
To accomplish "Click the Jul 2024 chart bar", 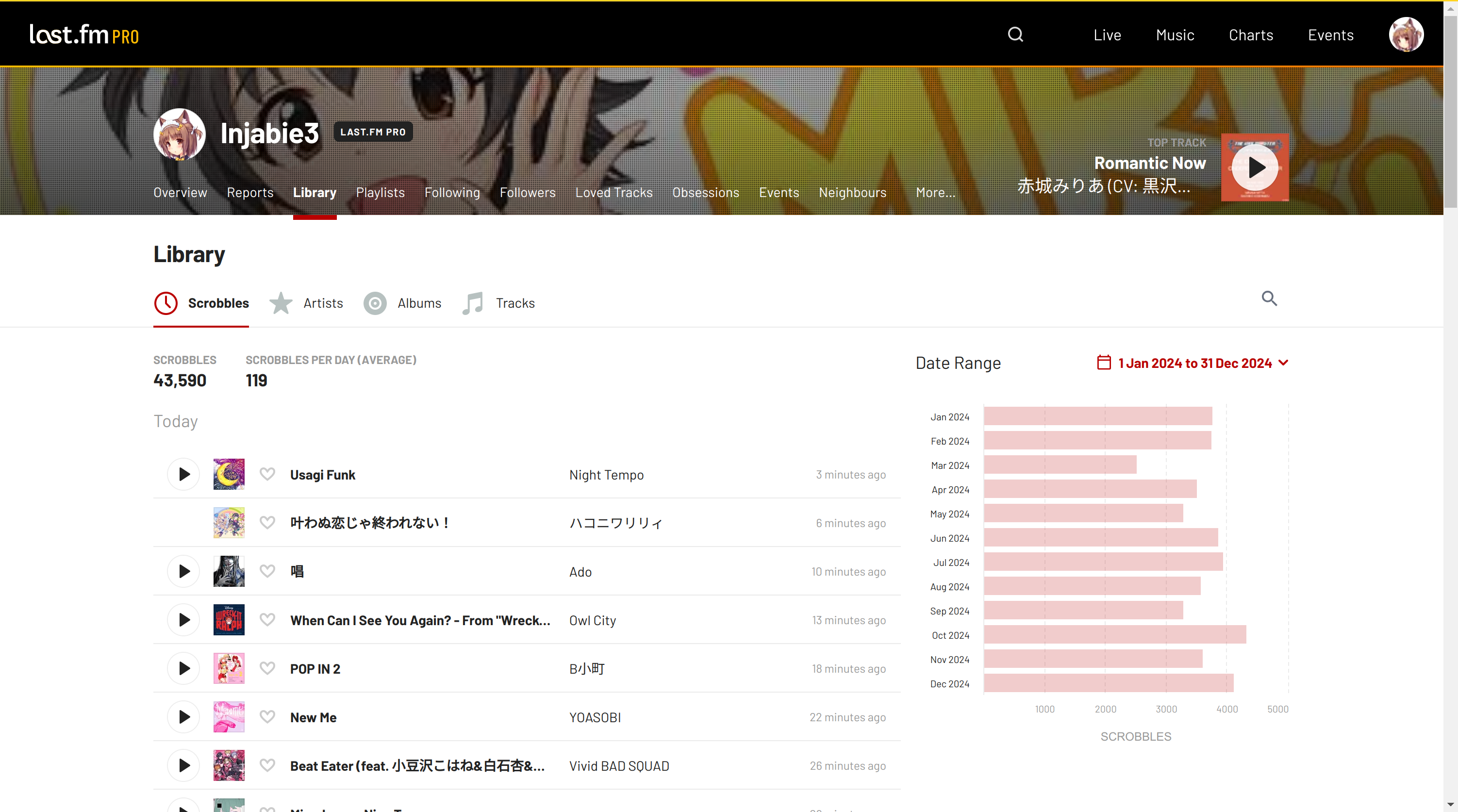I will (x=1104, y=562).
